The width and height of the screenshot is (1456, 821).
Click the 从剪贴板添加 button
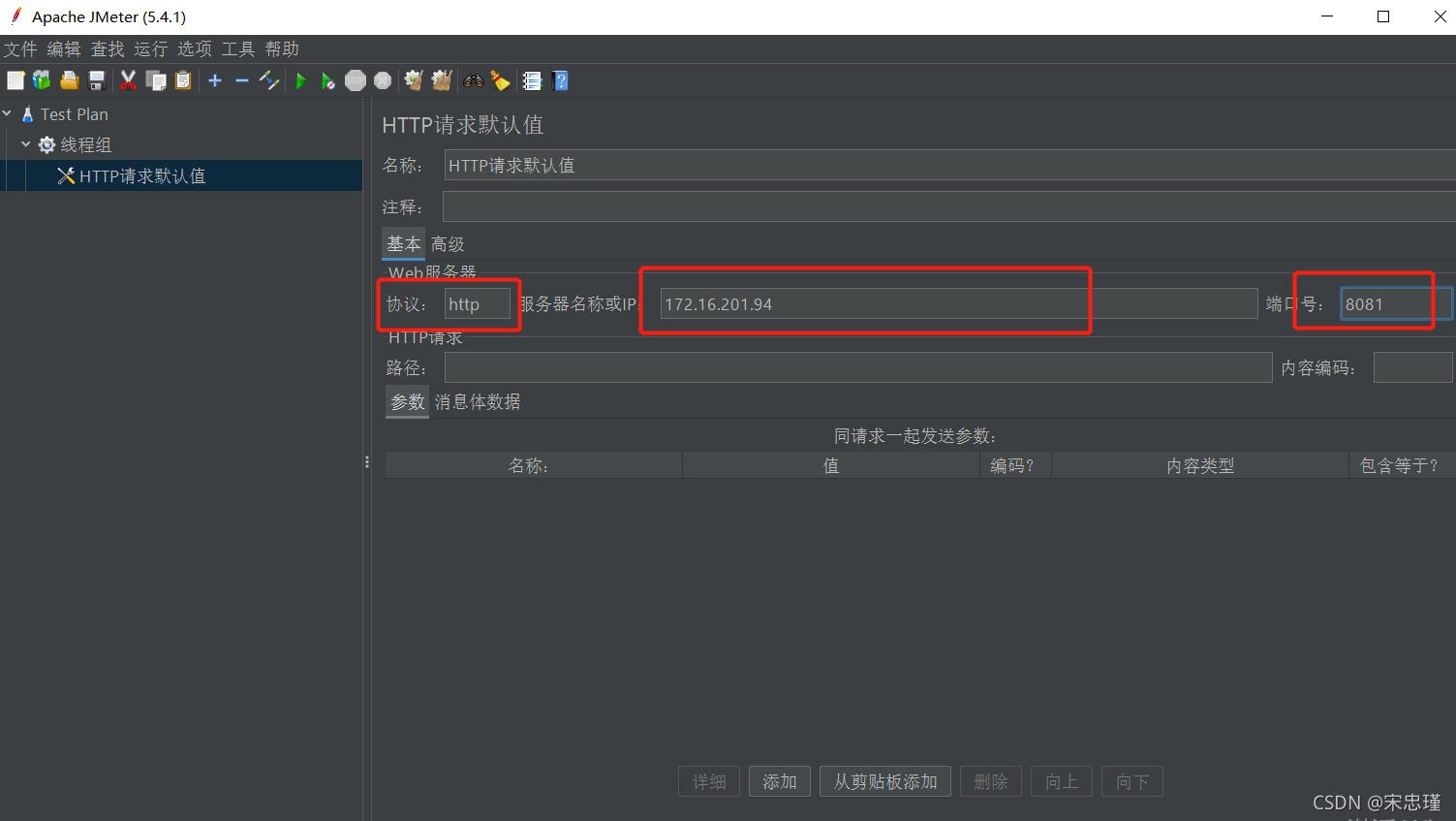[885, 781]
